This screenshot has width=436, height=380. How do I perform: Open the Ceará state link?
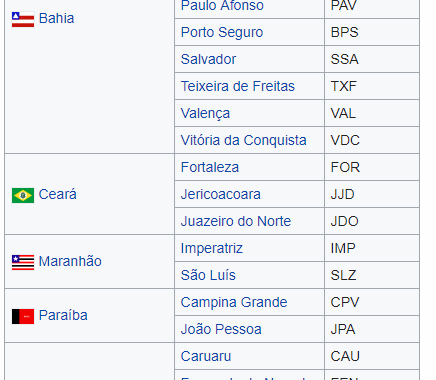tap(57, 194)
